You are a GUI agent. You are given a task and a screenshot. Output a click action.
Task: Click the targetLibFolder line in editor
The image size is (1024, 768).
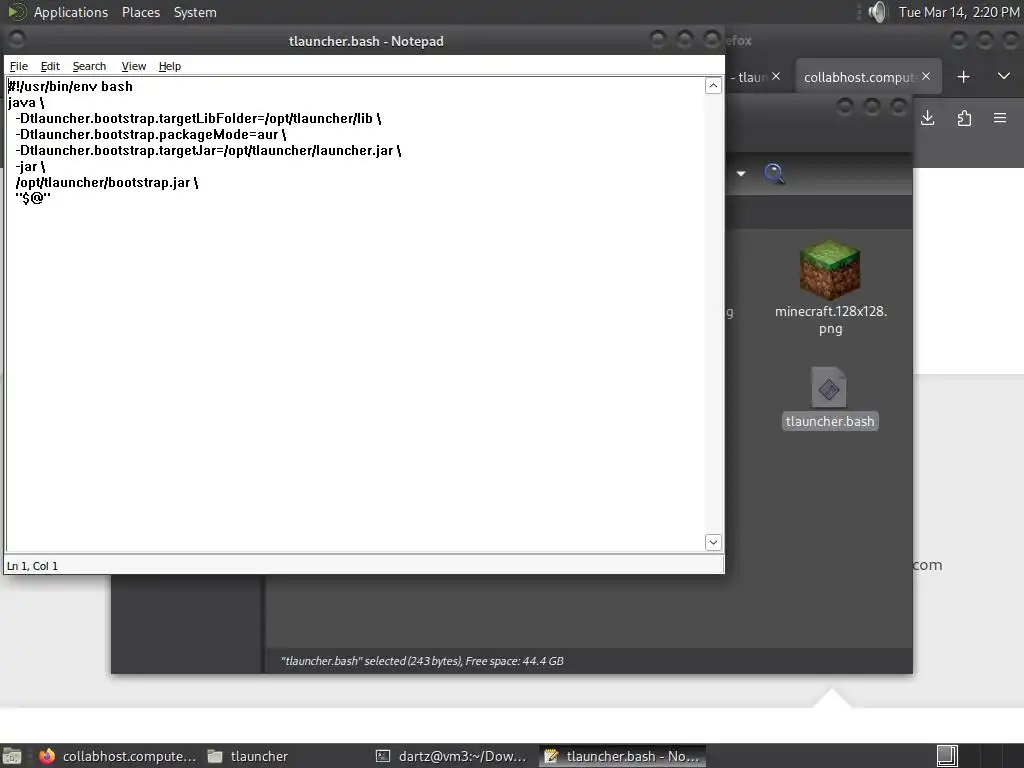click(x=198, y=118)
